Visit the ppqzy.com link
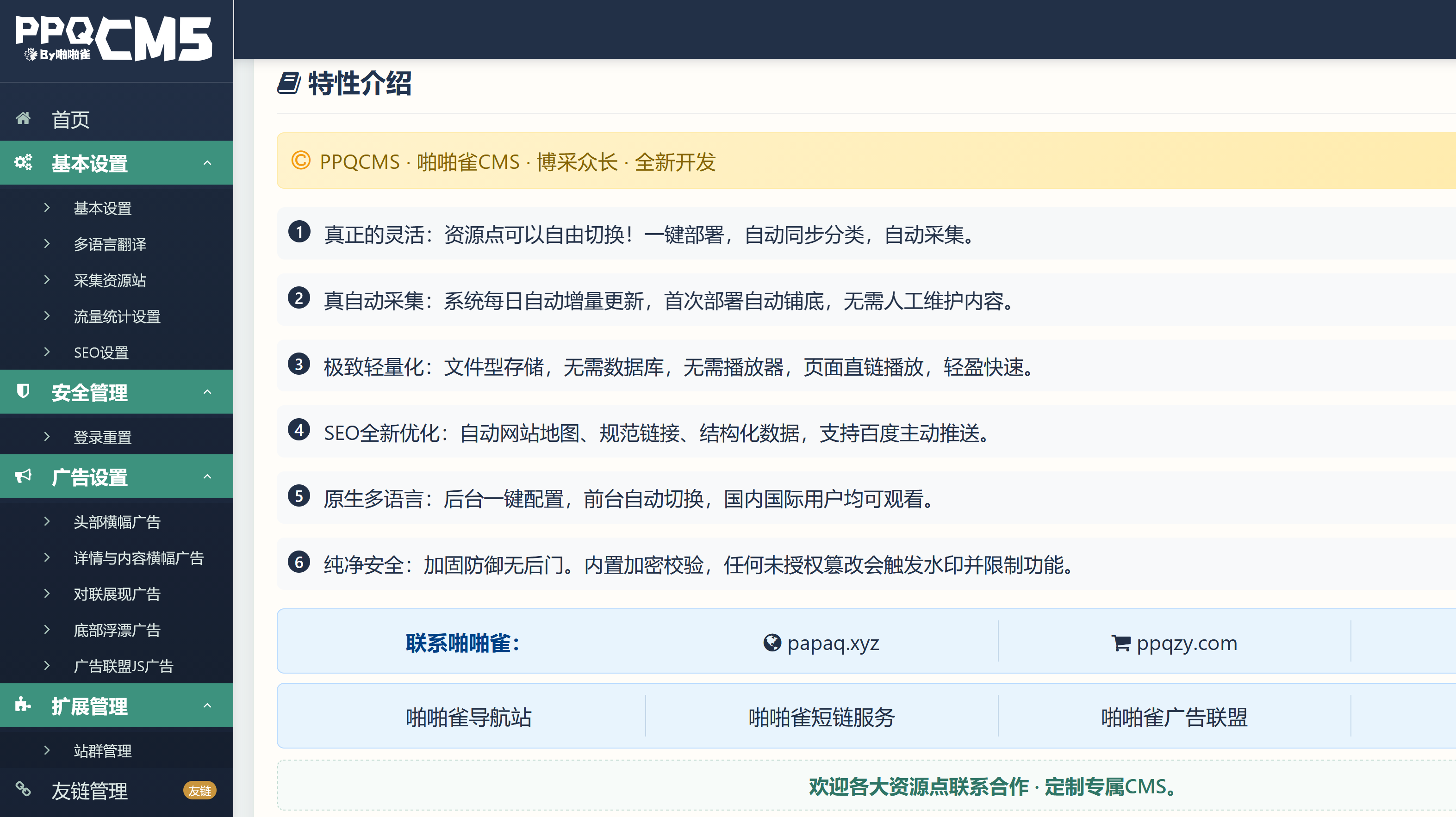The image size is (1456, 817). tap(1186, 643)
